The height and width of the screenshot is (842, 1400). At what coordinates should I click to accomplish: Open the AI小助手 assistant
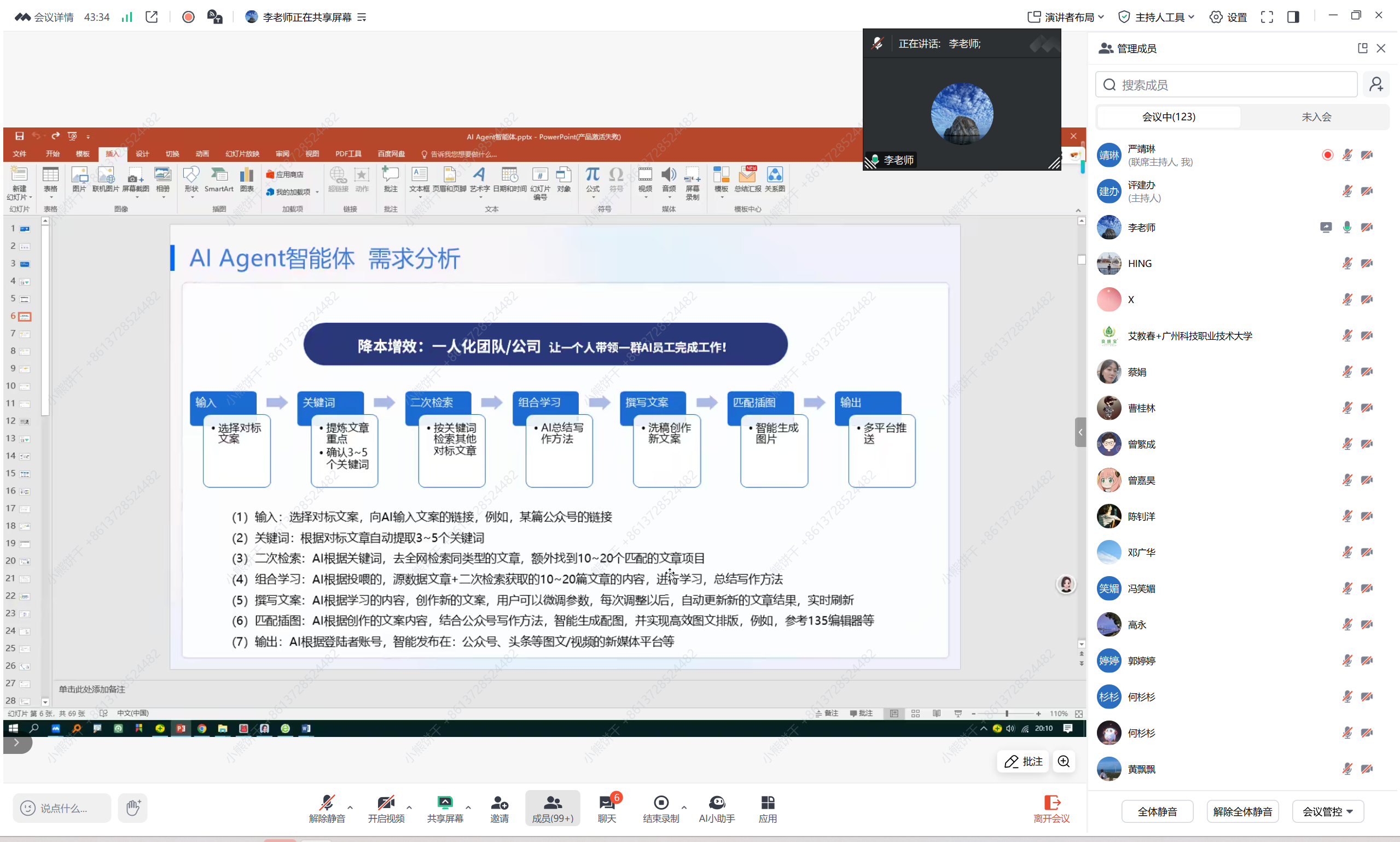point(717,808)
